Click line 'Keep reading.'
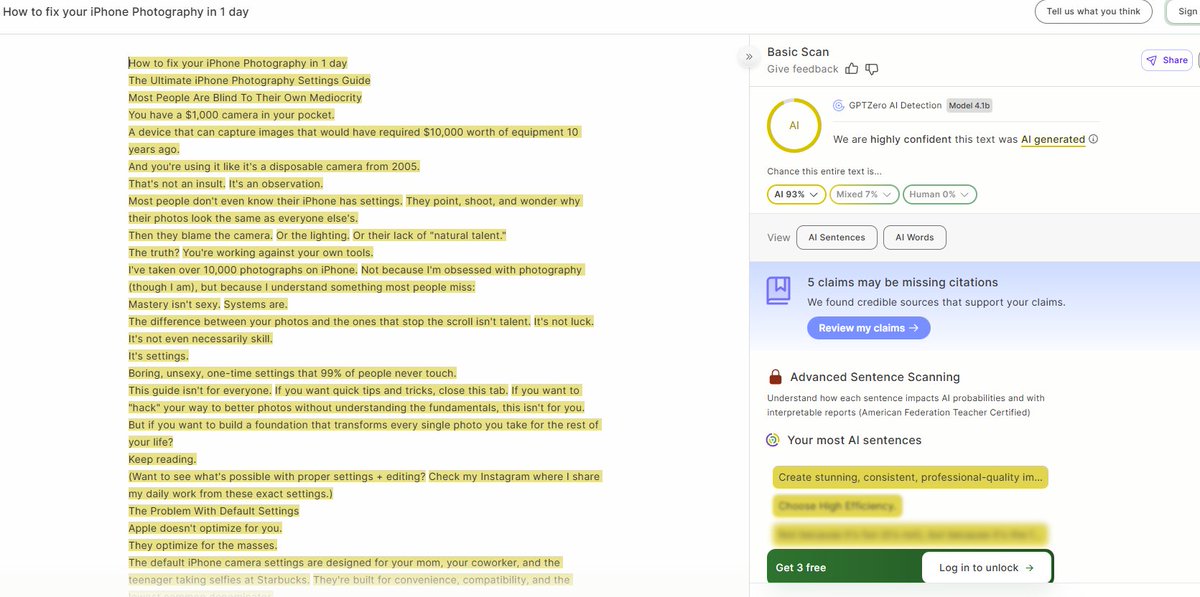 (162, 459)
